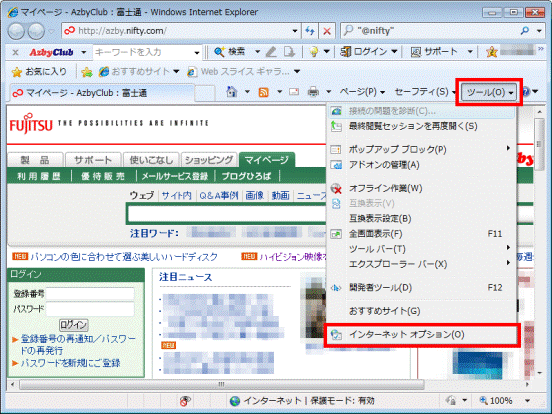
Task: Expand the address bar history dropdown
Action: 295,31
